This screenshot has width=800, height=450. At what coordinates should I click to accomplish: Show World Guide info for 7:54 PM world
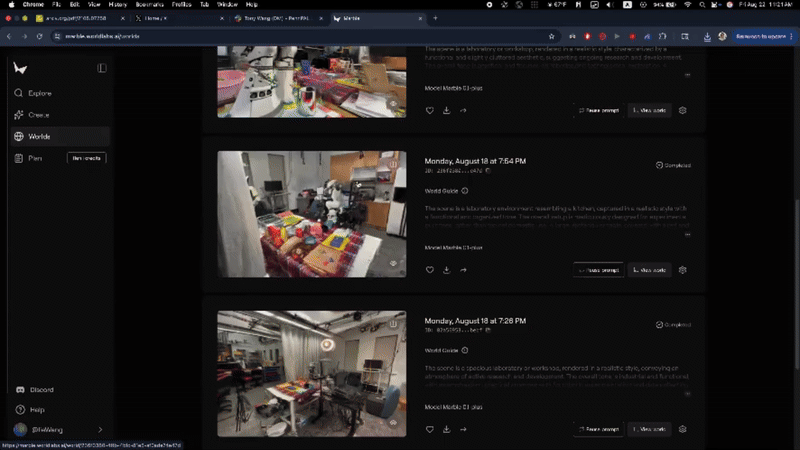465,191
